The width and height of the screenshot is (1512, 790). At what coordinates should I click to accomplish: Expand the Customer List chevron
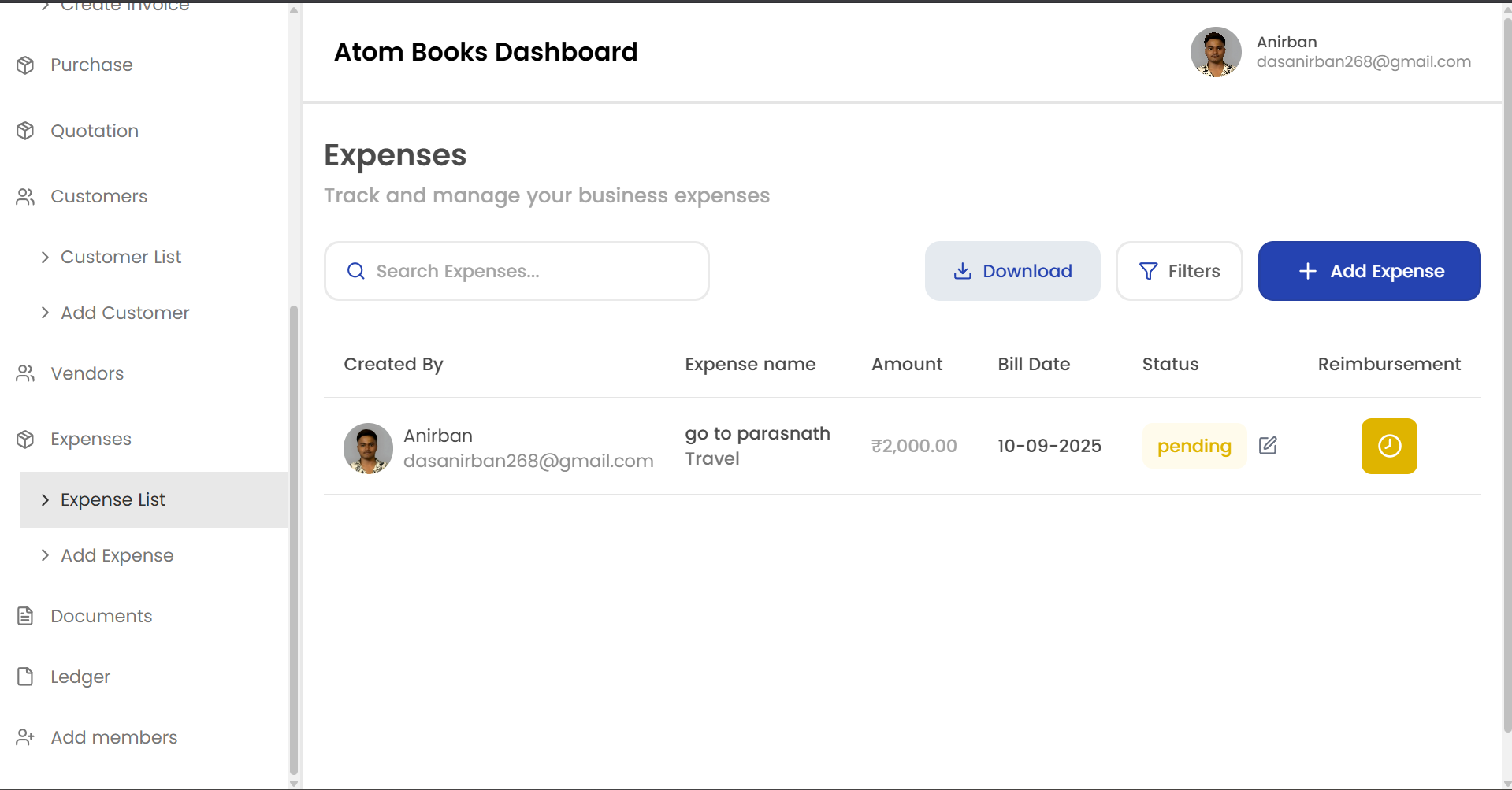point(45,258)
